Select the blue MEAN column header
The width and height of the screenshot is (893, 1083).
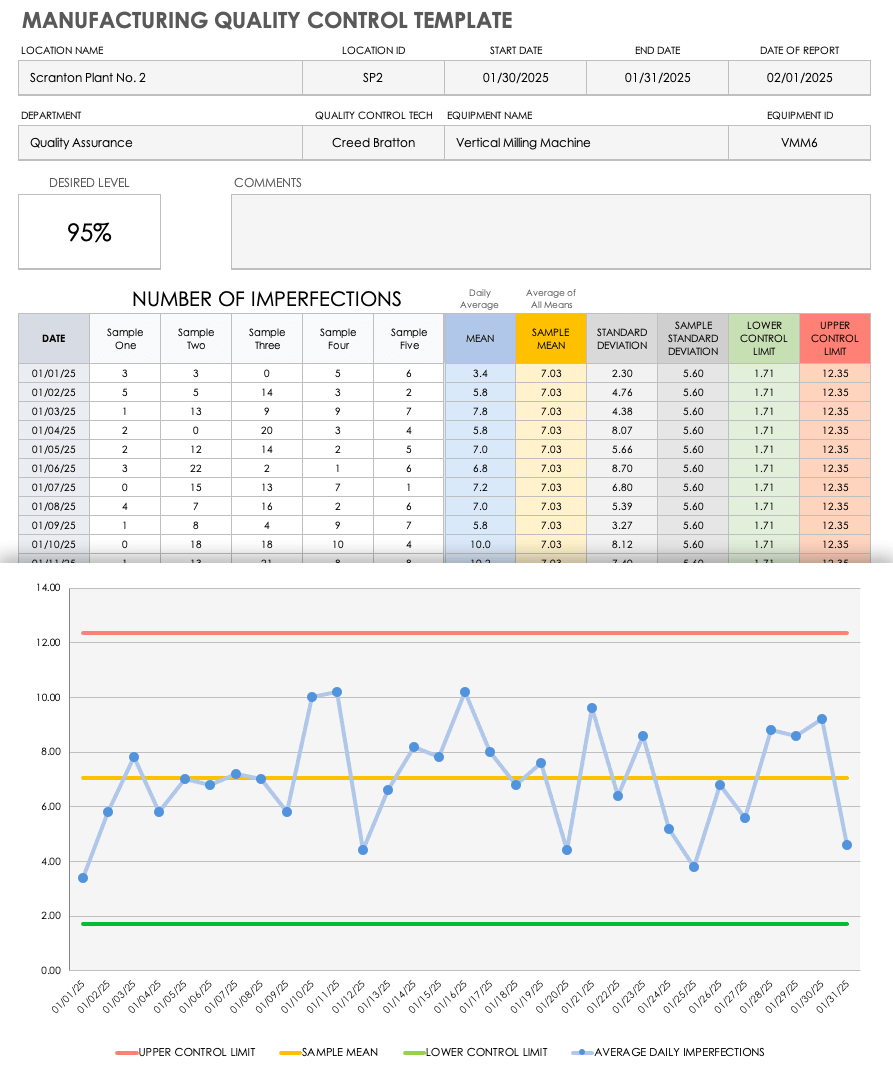tap(480, 339)
